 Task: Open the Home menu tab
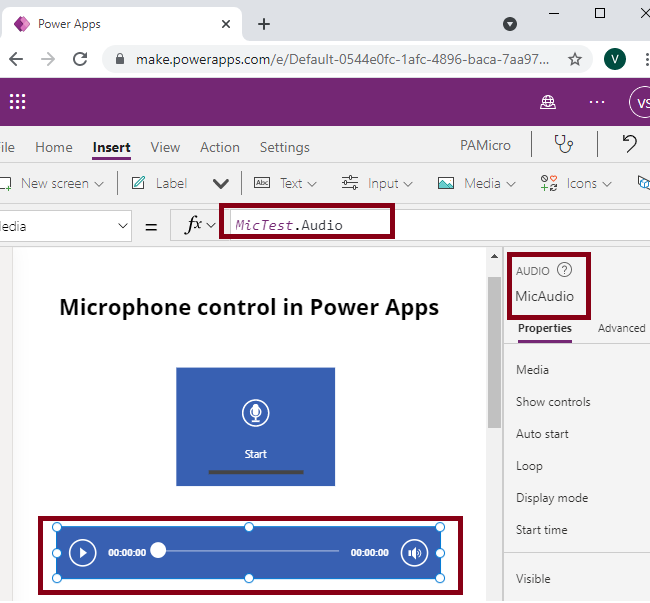coord(54,147)
